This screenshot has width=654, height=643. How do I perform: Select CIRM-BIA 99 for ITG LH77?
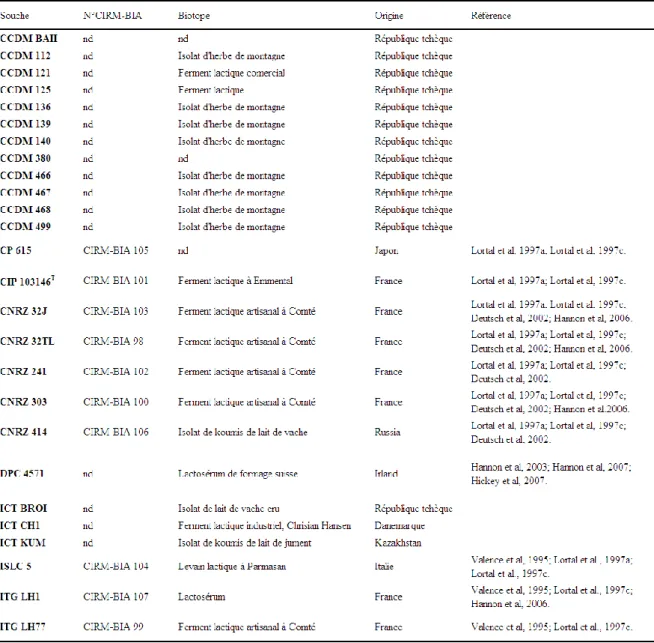click(x=113, y=626)
